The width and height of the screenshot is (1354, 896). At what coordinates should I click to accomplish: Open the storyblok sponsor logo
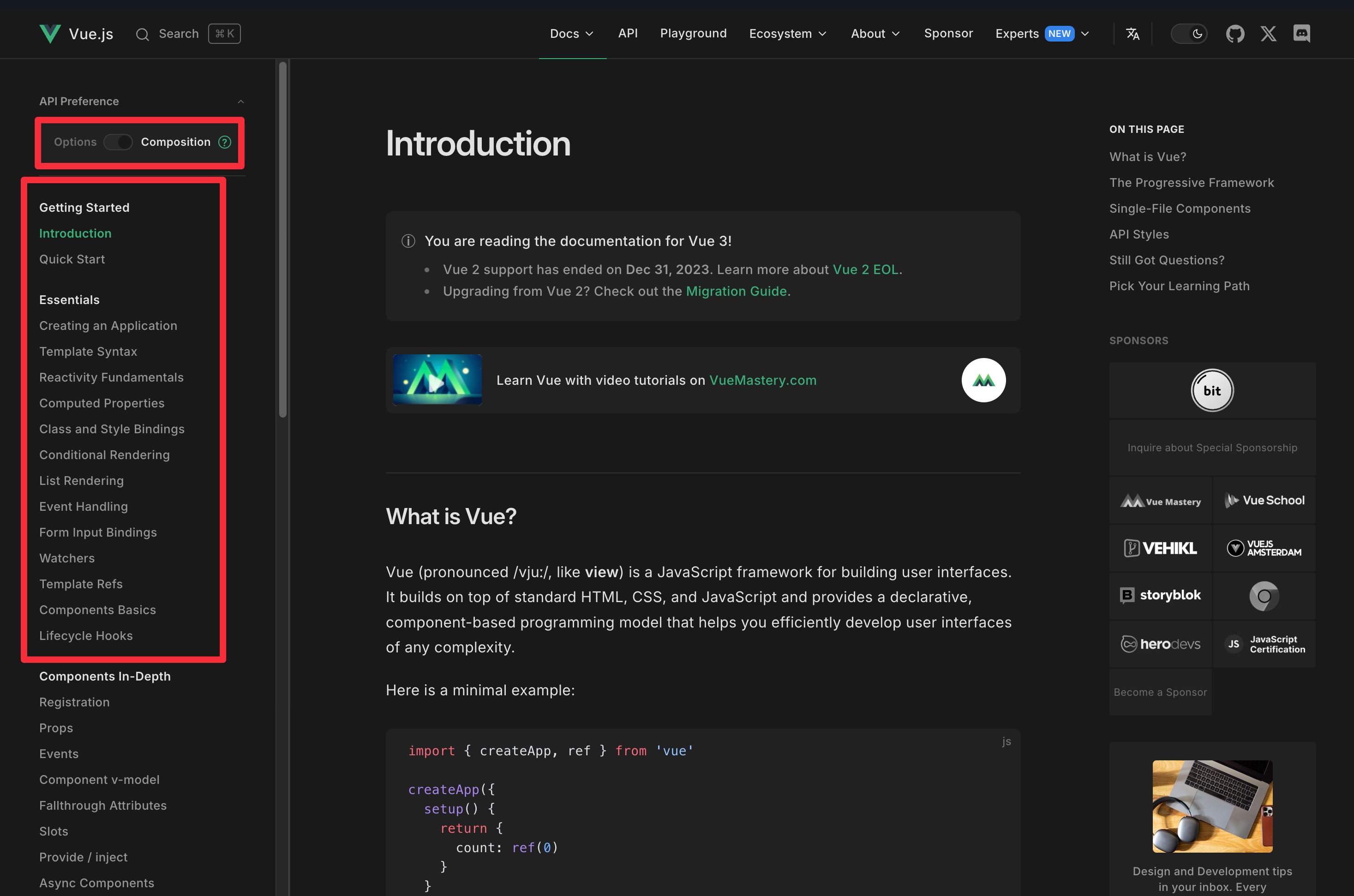(1160, 596)
